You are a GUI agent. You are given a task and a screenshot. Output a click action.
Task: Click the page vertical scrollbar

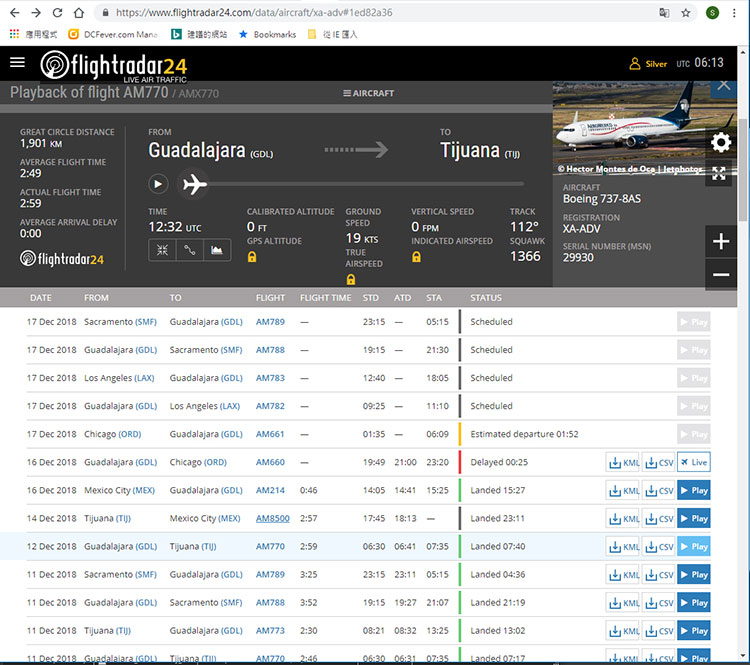point(743,170)
